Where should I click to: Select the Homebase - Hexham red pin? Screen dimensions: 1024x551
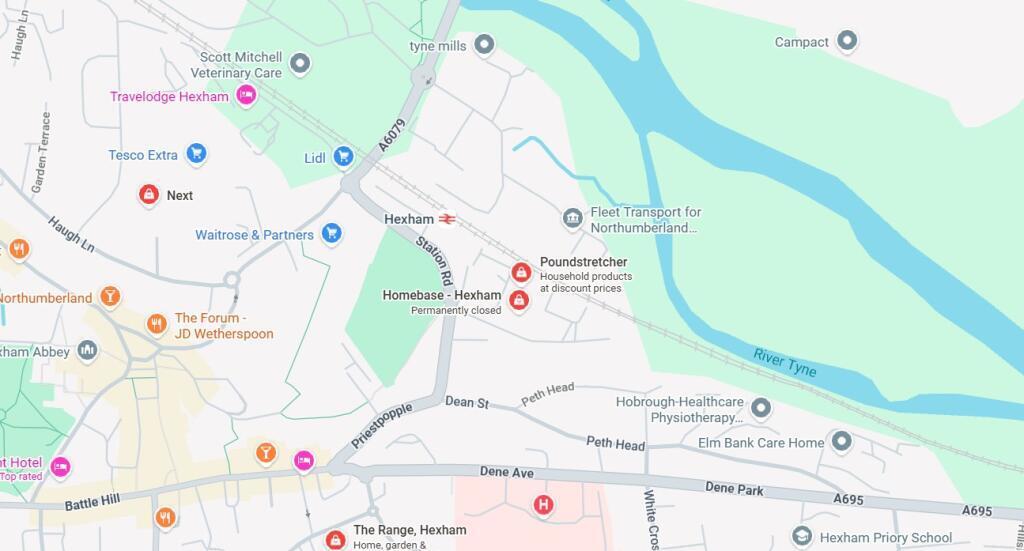519,300
